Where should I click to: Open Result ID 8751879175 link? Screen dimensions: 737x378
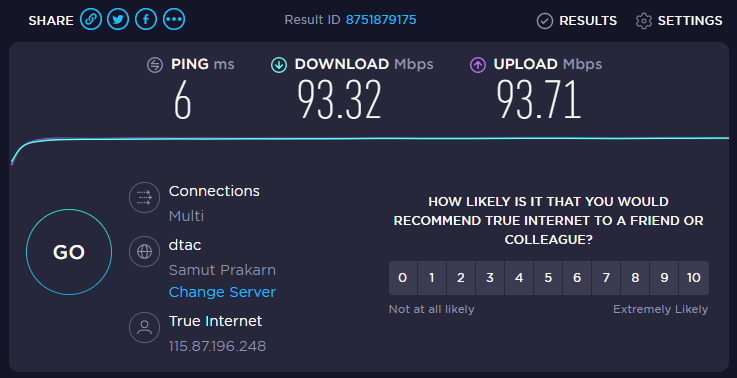381,20
